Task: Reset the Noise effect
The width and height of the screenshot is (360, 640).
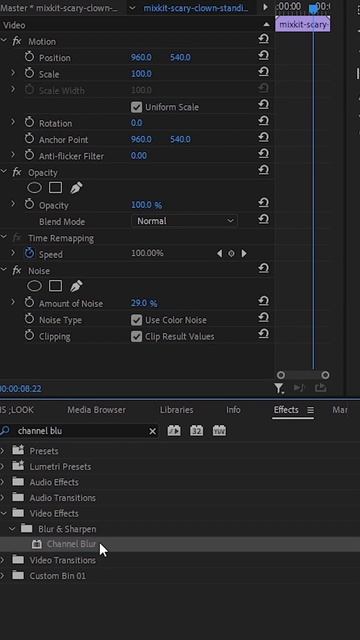Action: (264, 268)
